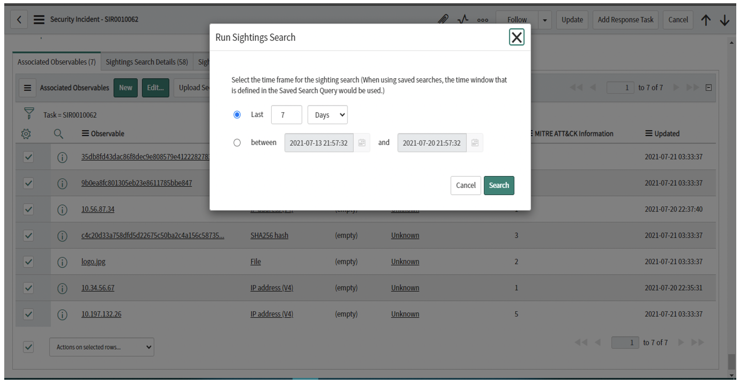This screenshot has width=738, height=383.
Task: Click the Update button in header
Action: (x=572, y=20)
